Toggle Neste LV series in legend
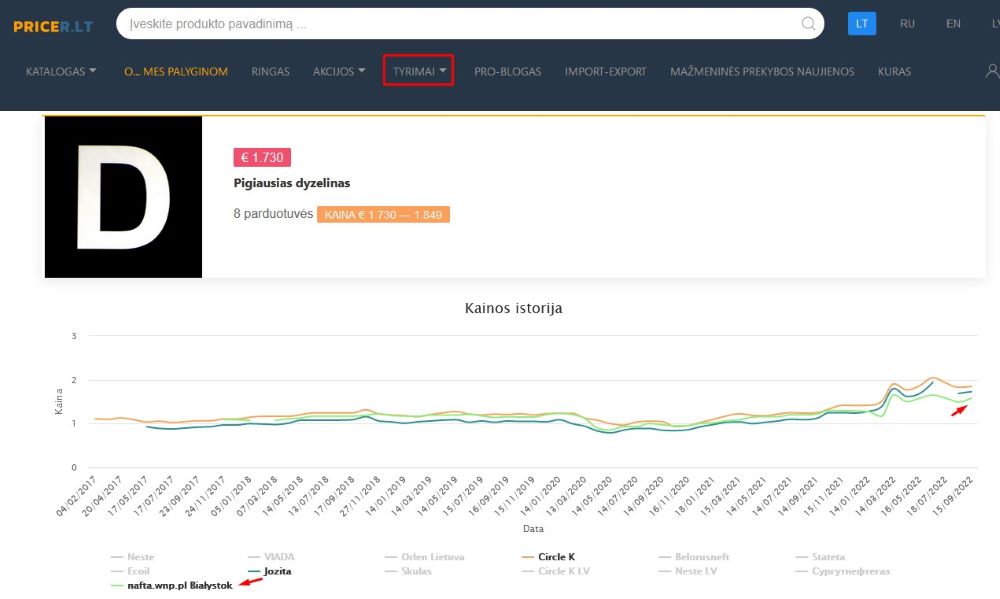Viewport: 1000px width, 599px height. click(x=688, y=571)
